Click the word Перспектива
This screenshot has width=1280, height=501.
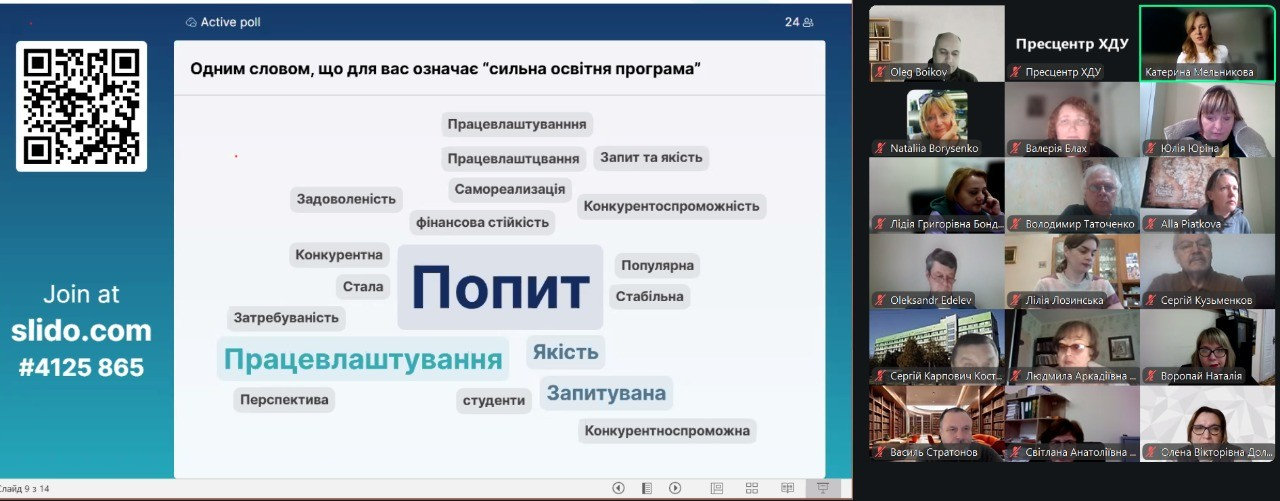click(x=284, y=400)
